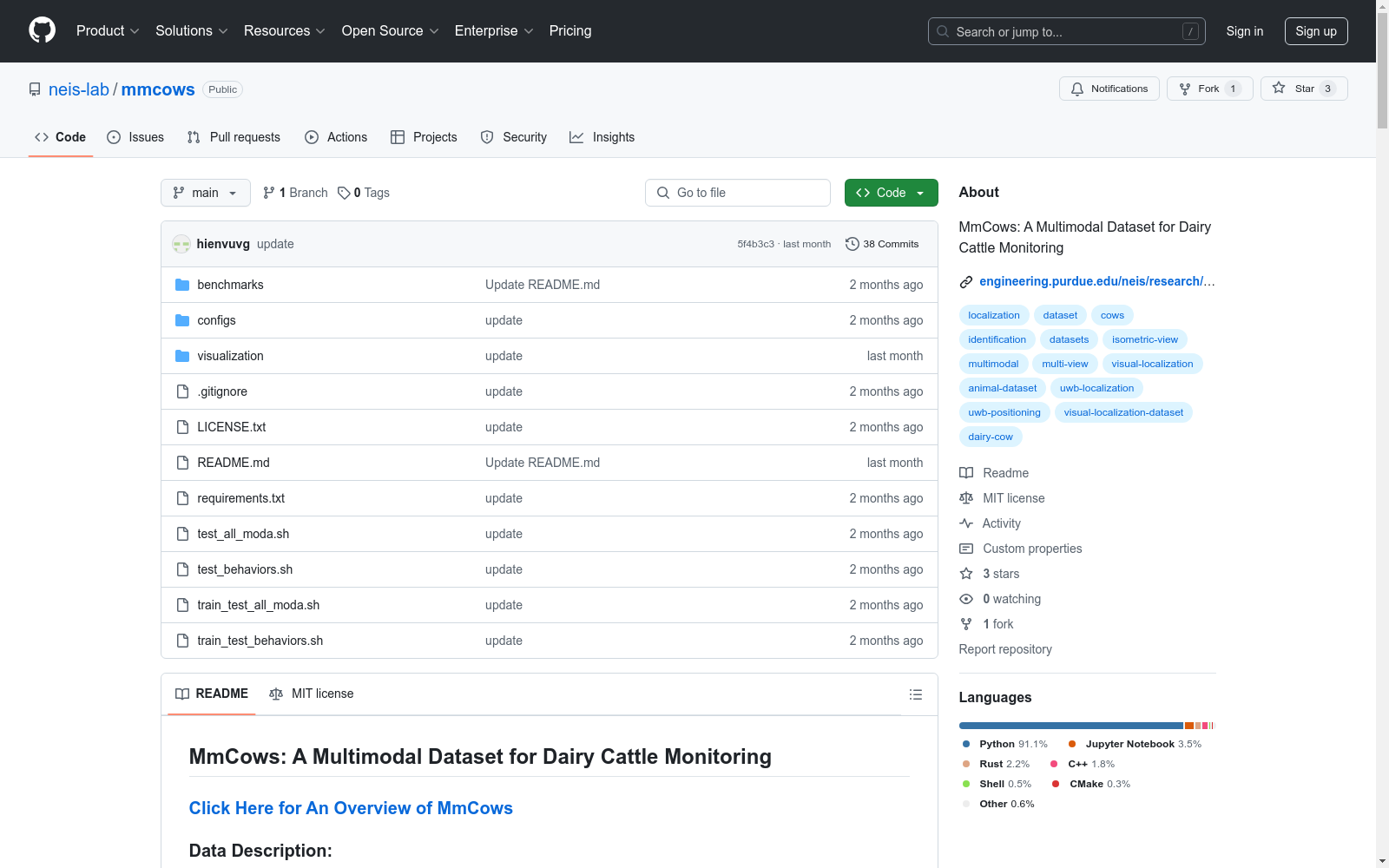Click the Sign up button
This screenshot has width=1389, height=868.
click(1316, 31)
